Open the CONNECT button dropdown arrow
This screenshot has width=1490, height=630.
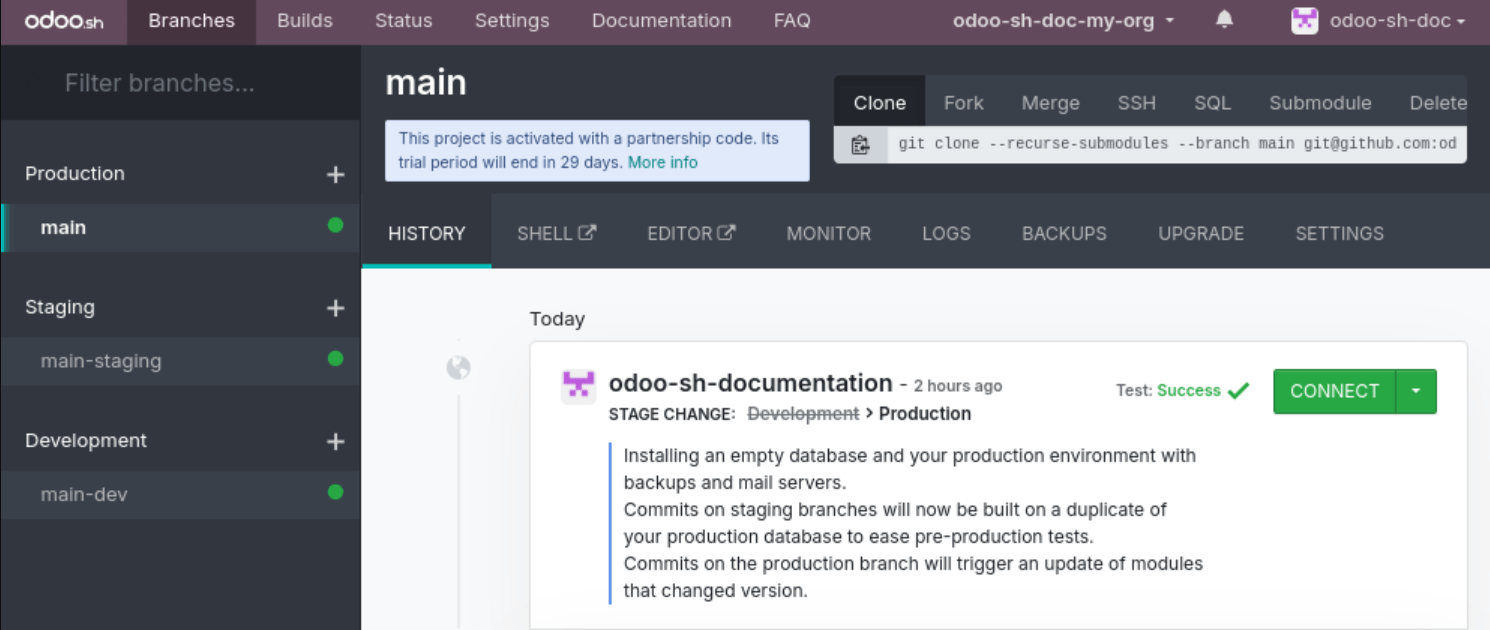click(x=1417, y=391)
